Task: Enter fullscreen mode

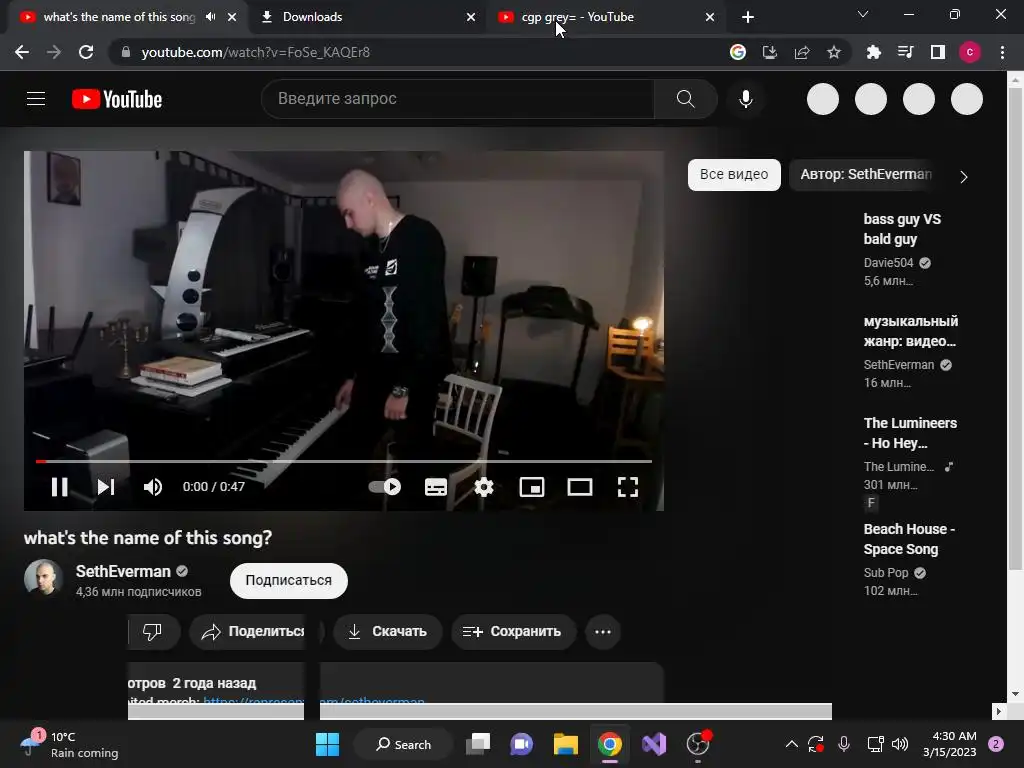Action: pos(628,487)
